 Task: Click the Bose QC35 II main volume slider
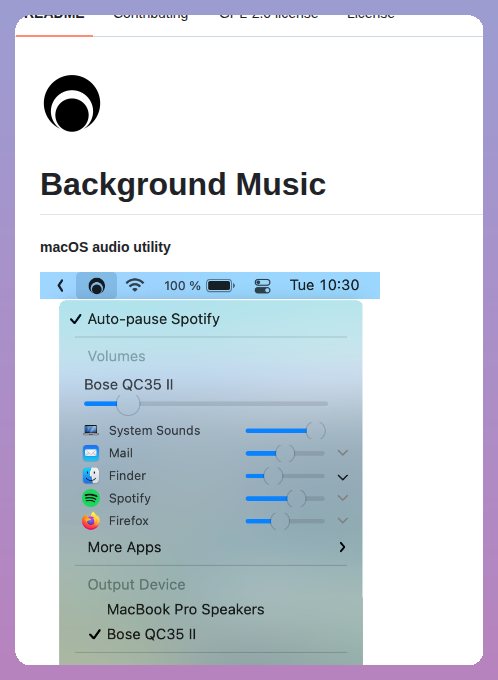[x=206, y=403]
